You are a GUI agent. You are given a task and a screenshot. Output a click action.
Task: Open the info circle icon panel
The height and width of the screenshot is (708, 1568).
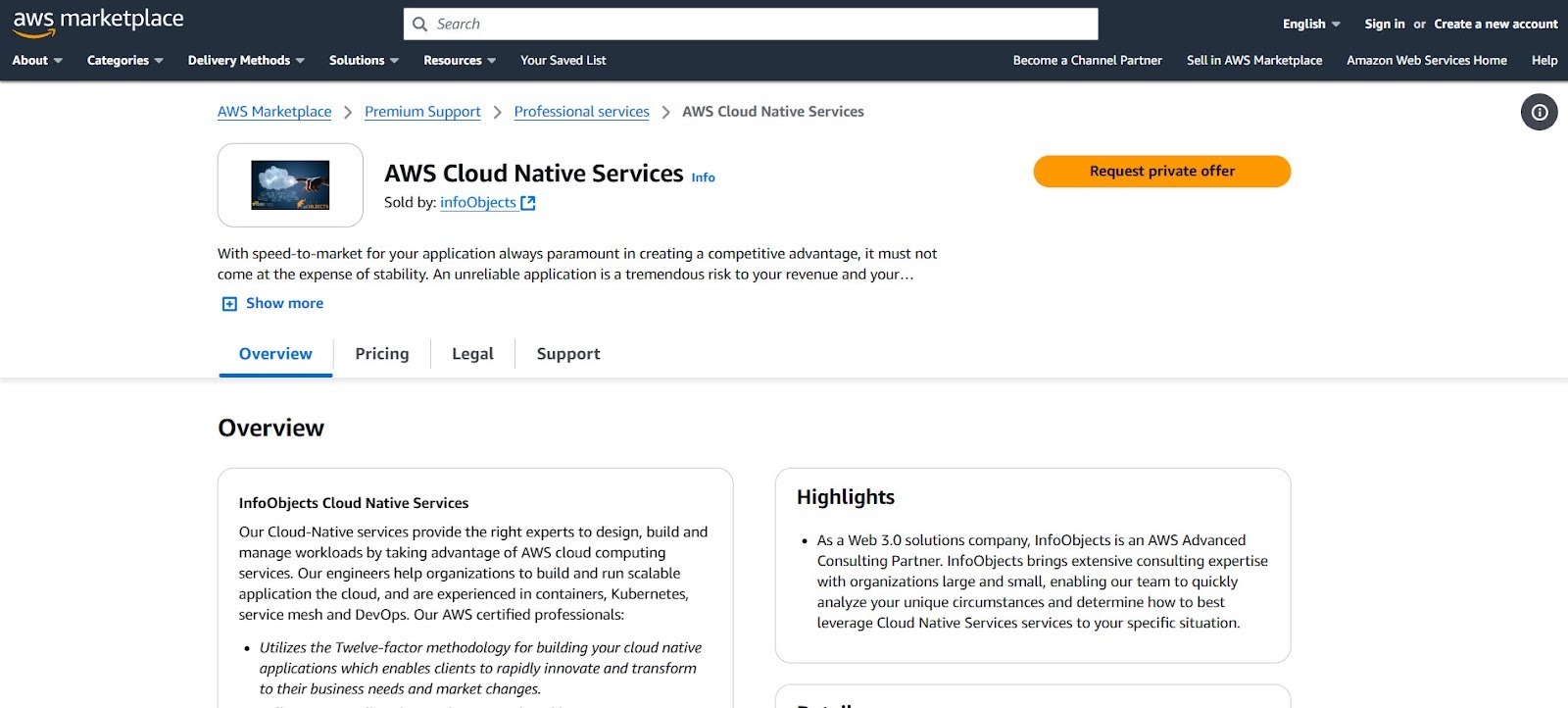(x=1539, y=112)
